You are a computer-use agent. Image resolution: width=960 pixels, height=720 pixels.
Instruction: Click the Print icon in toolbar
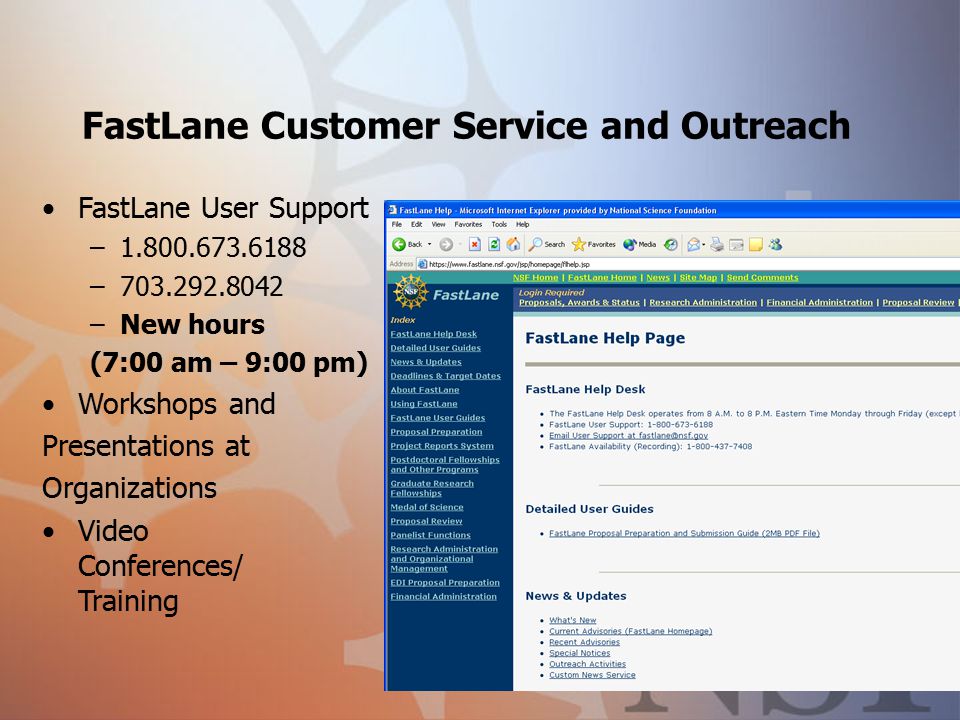717,244
